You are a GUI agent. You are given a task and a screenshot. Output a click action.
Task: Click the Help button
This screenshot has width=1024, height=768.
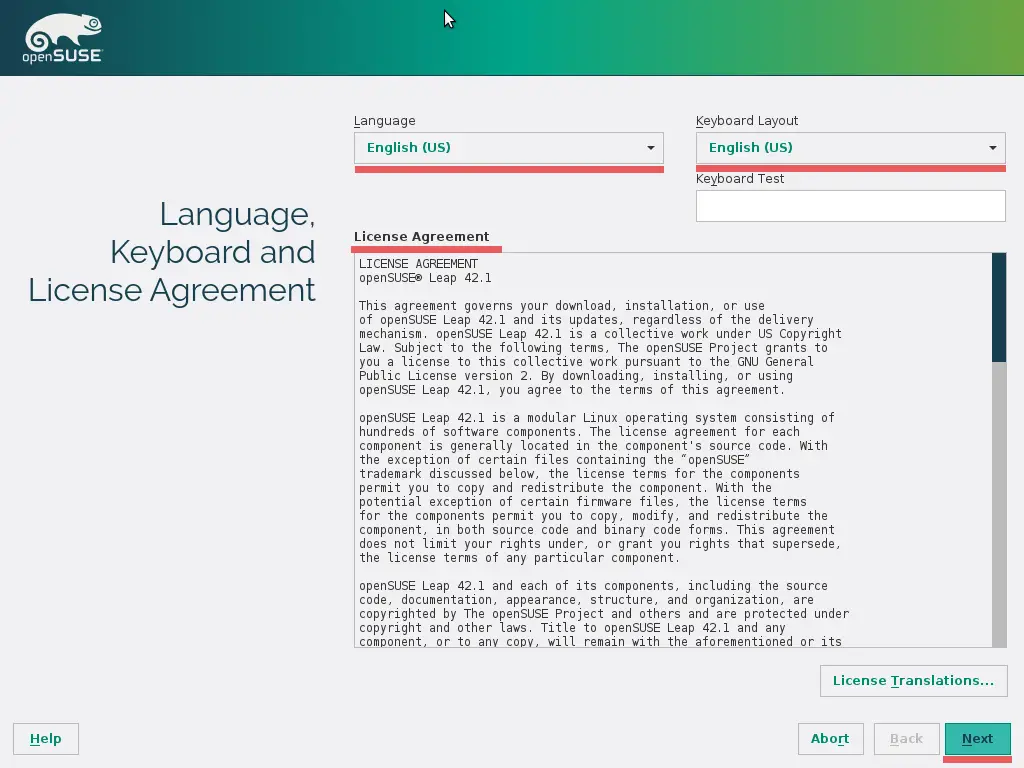[x=46, y=739]
